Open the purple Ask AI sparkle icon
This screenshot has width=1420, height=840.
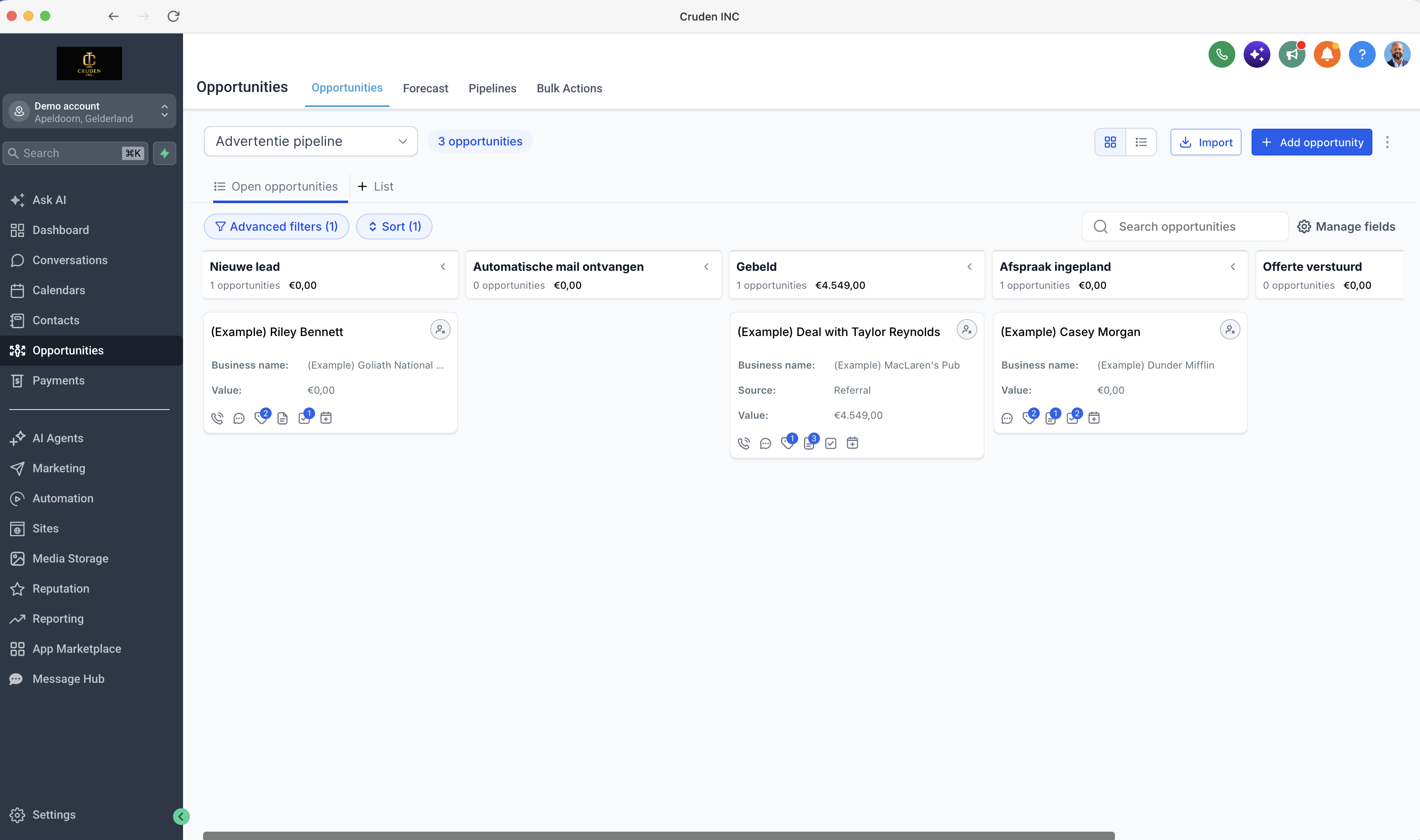tap(1257, 54)
